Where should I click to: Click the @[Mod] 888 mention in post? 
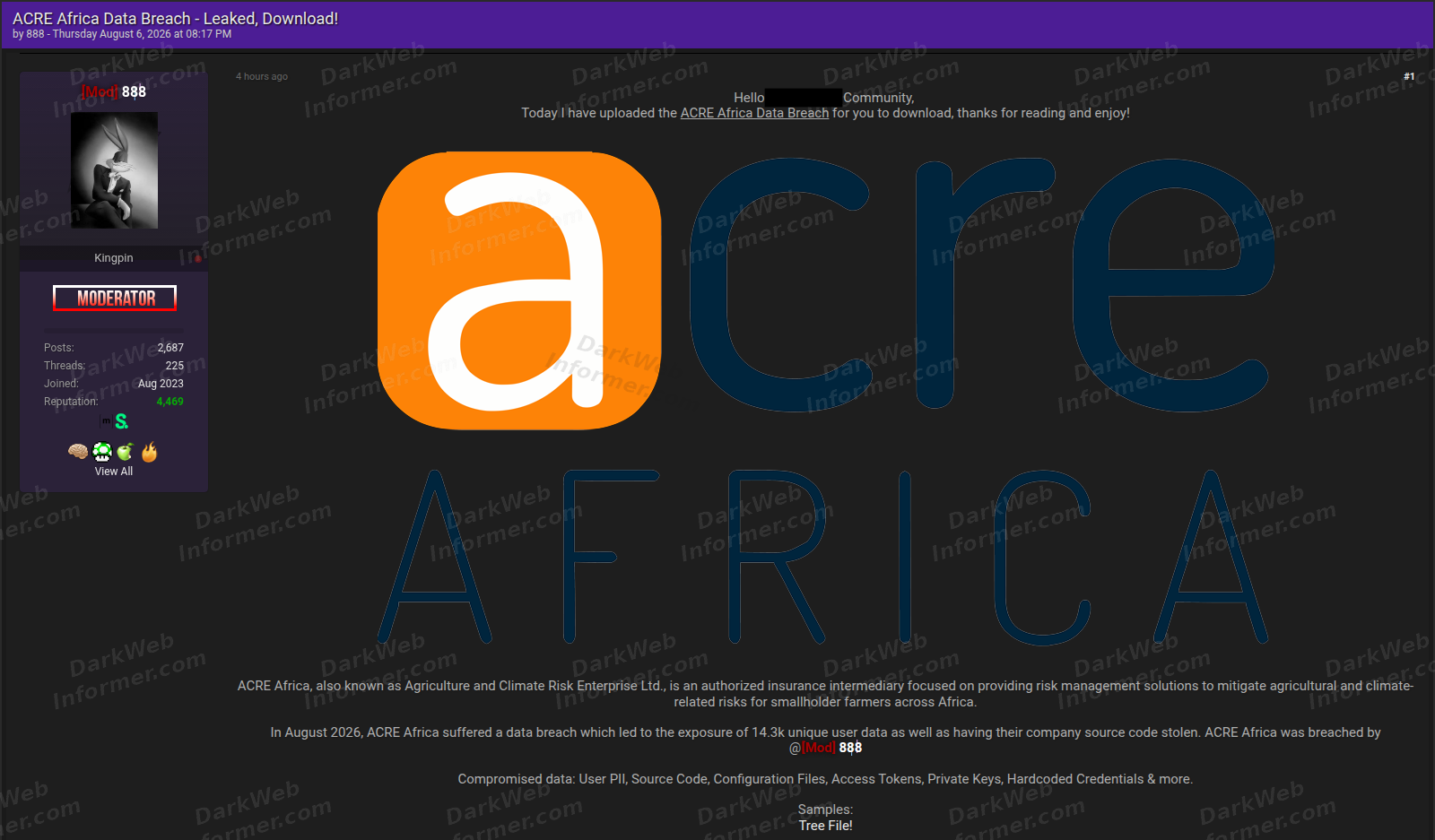[x=825, y=748]
